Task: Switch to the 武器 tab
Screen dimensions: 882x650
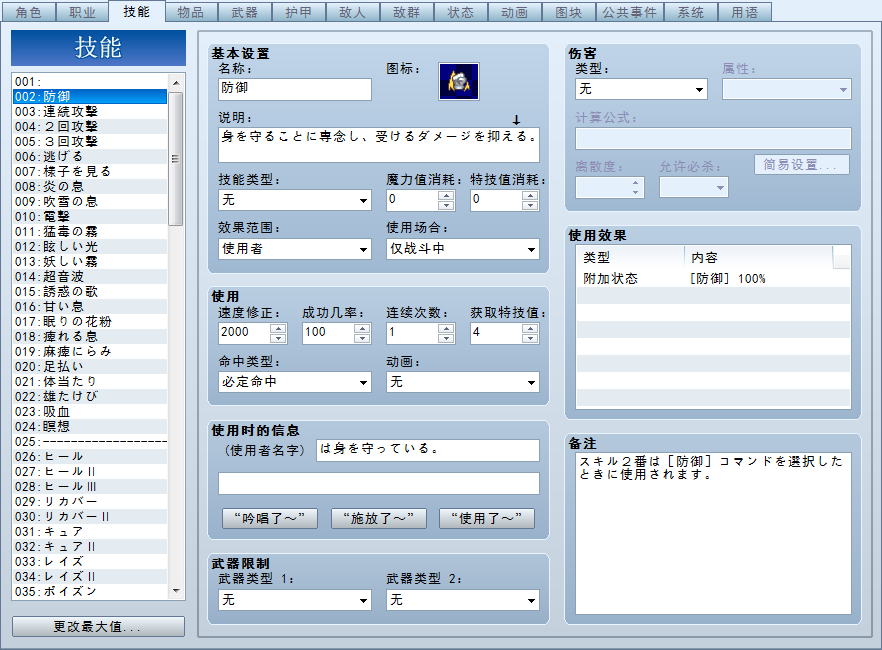Action: [244, 12]
